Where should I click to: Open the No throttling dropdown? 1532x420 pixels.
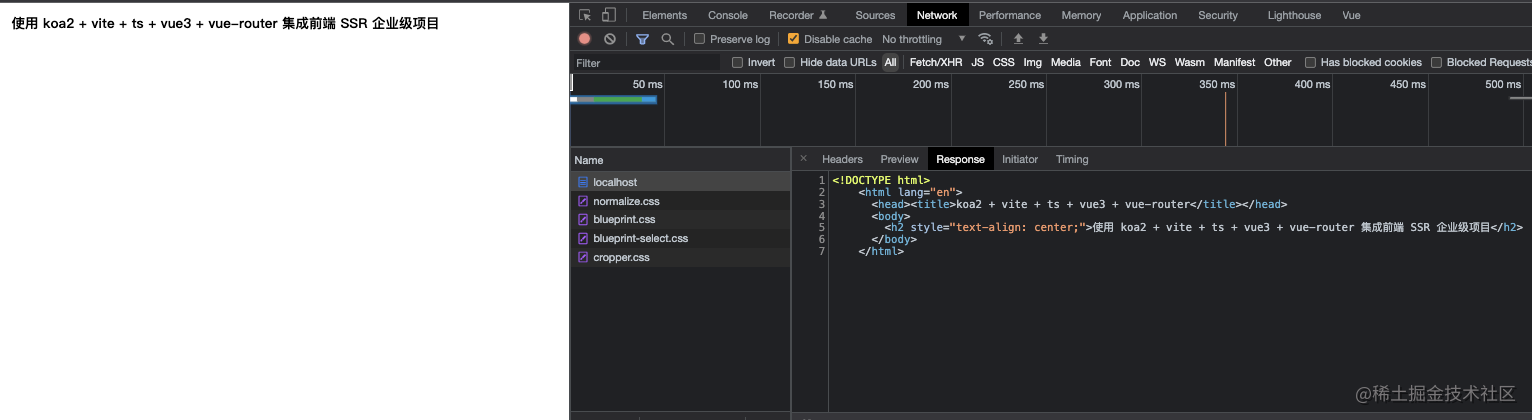(x=924, y=39)
